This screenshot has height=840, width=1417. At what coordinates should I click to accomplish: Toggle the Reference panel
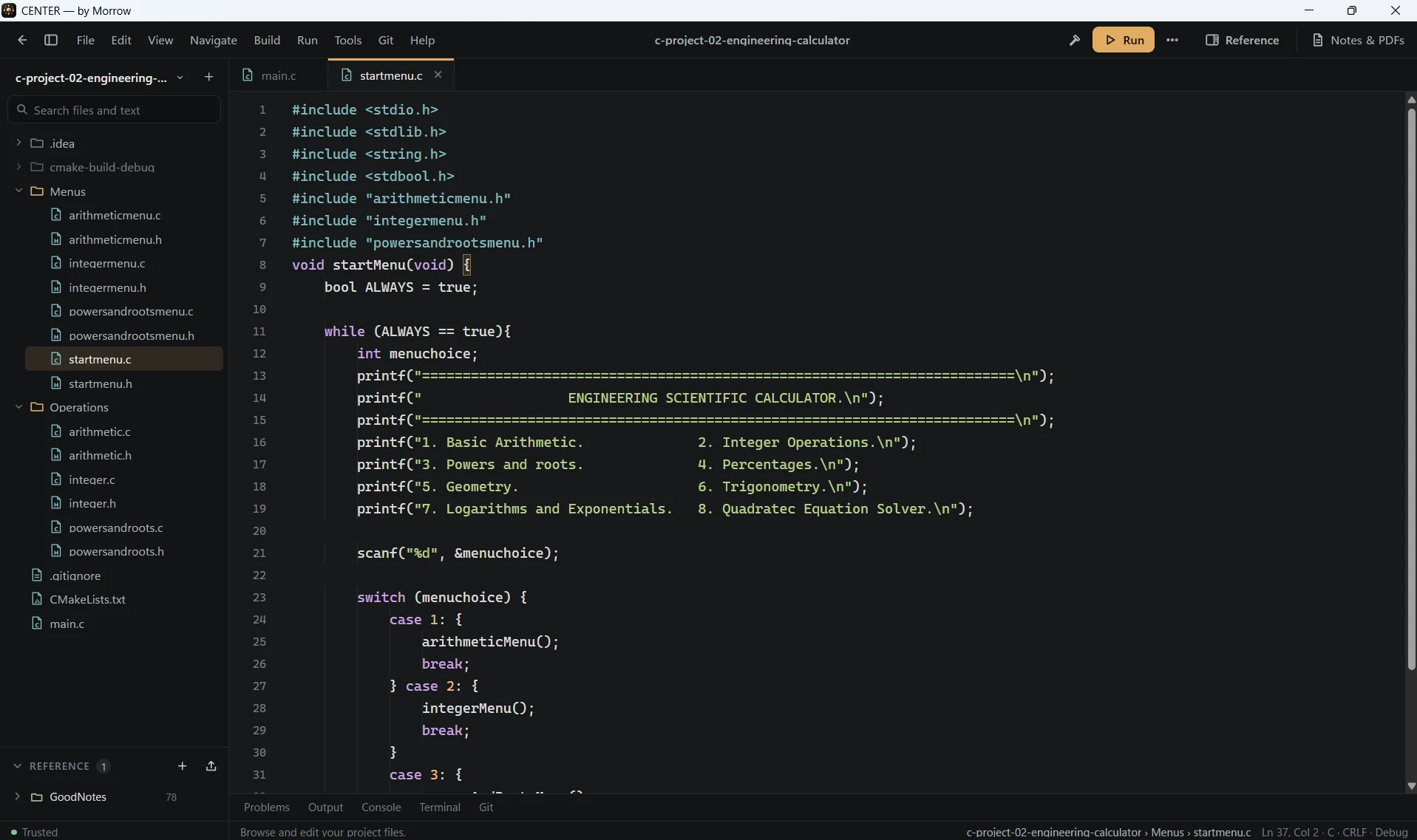(1243, 40)
